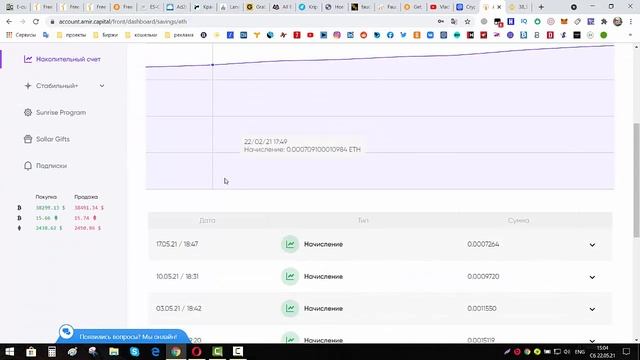This screenshot has width=640, height=360.
Task: Open Skype from the taskbar
Action: (x=135, y=351)
